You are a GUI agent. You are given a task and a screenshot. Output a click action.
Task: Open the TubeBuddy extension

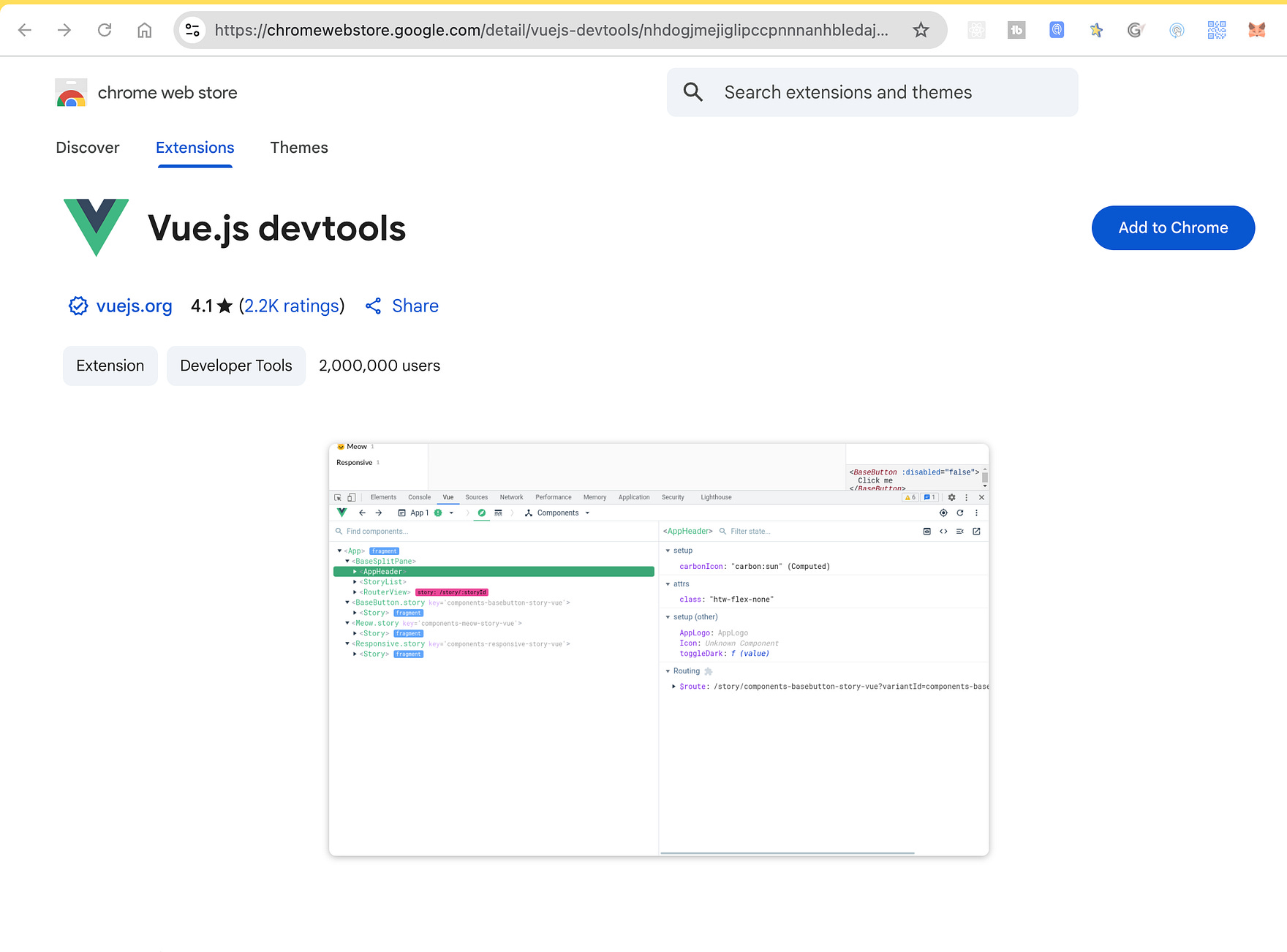point(1016,30)
